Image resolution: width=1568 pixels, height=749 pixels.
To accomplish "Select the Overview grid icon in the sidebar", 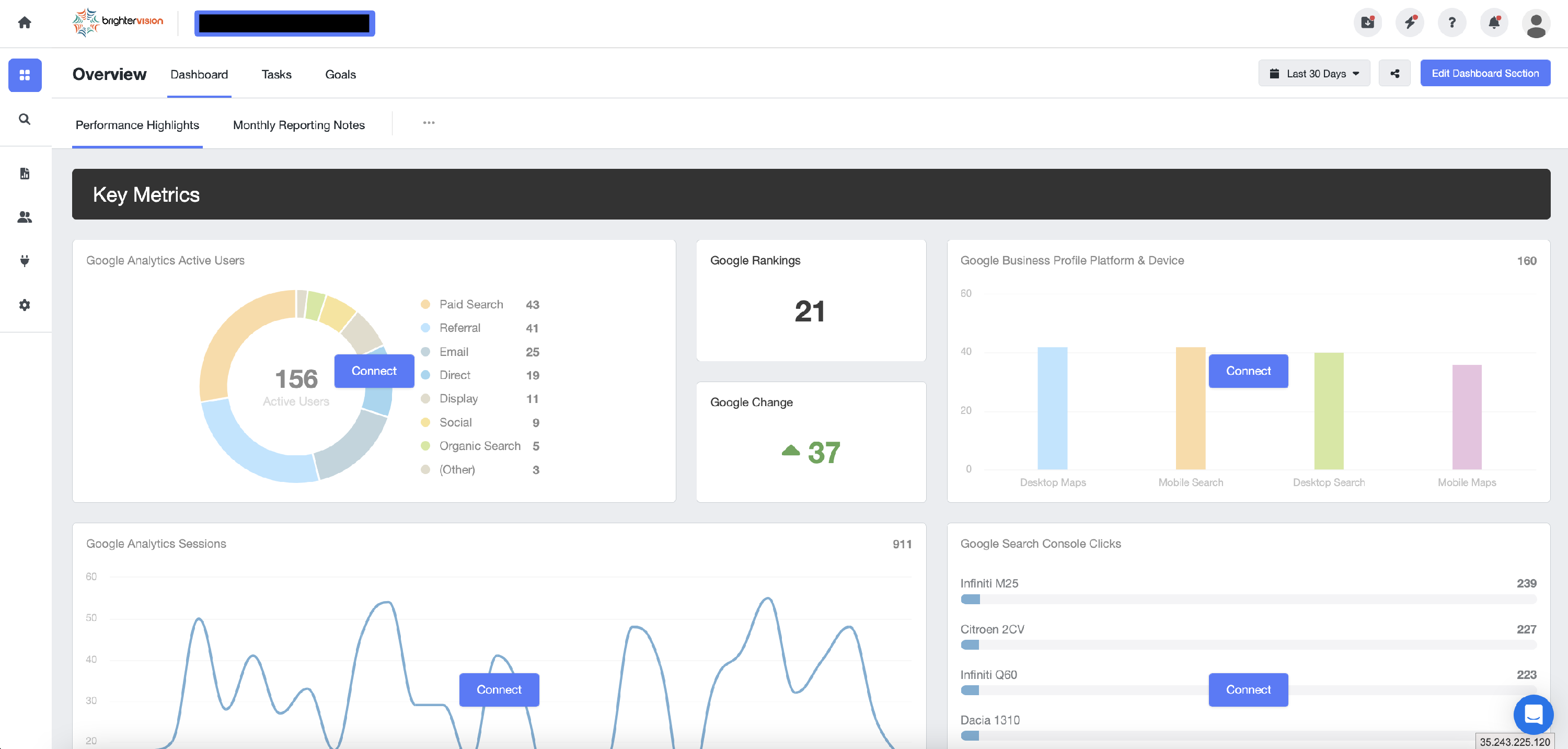I will click(x=25, y=75).
